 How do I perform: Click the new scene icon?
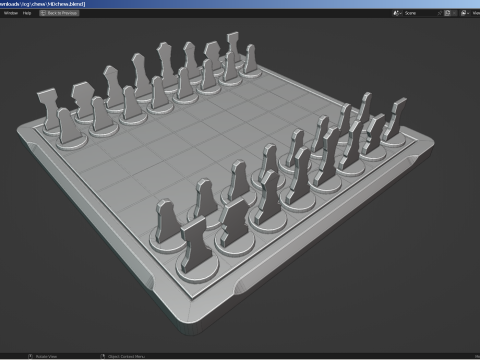point(447,13)
